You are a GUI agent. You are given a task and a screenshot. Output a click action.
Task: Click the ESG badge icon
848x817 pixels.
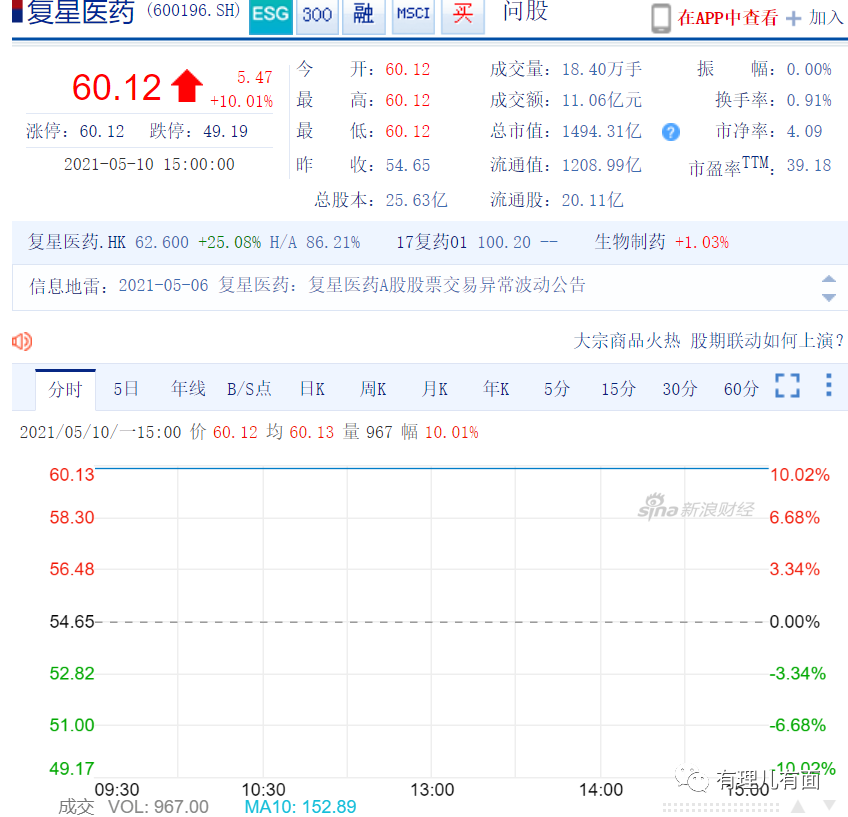pyautogui.click(x=270, y=16)
